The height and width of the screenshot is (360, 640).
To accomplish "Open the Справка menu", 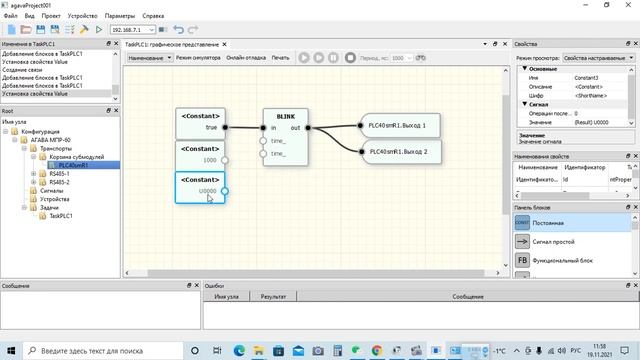I will (153, 16).
